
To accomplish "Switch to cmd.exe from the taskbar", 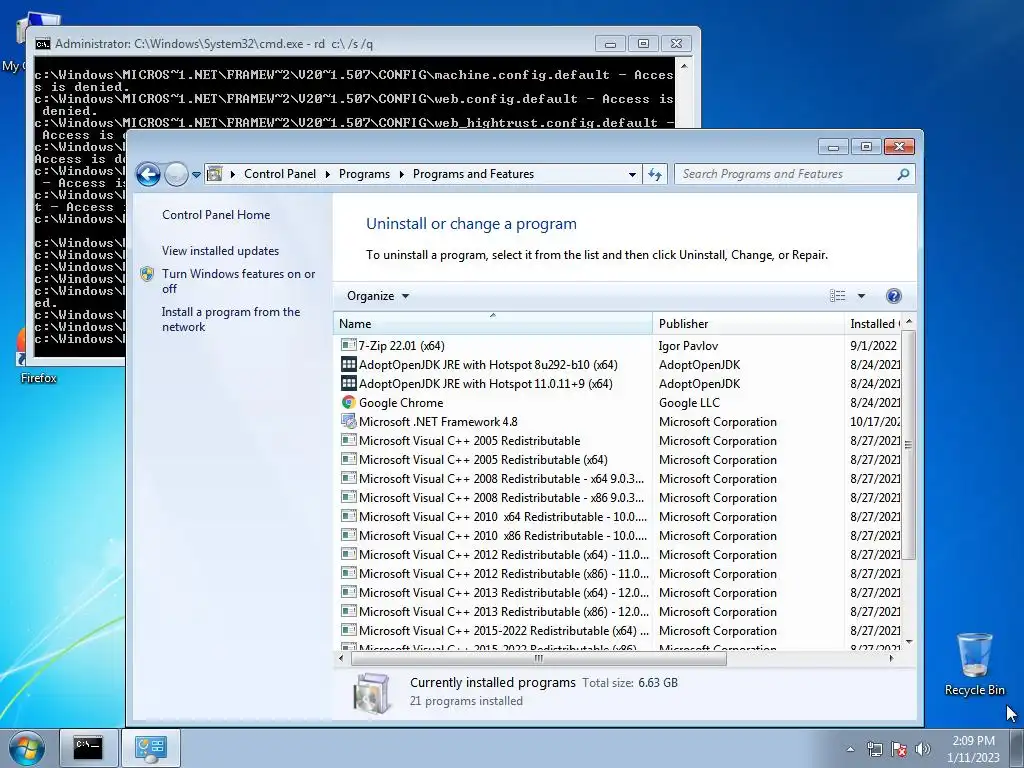I will (x=88, y=748).
